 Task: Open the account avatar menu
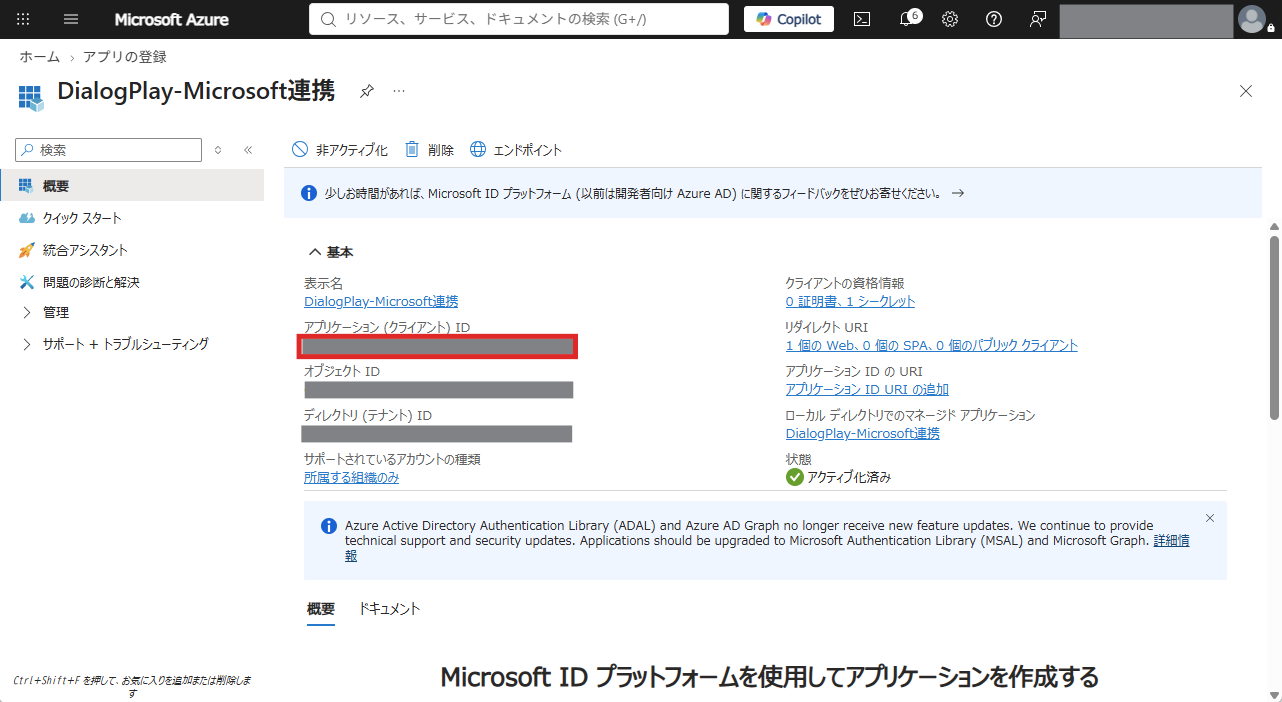point(1251,19)
